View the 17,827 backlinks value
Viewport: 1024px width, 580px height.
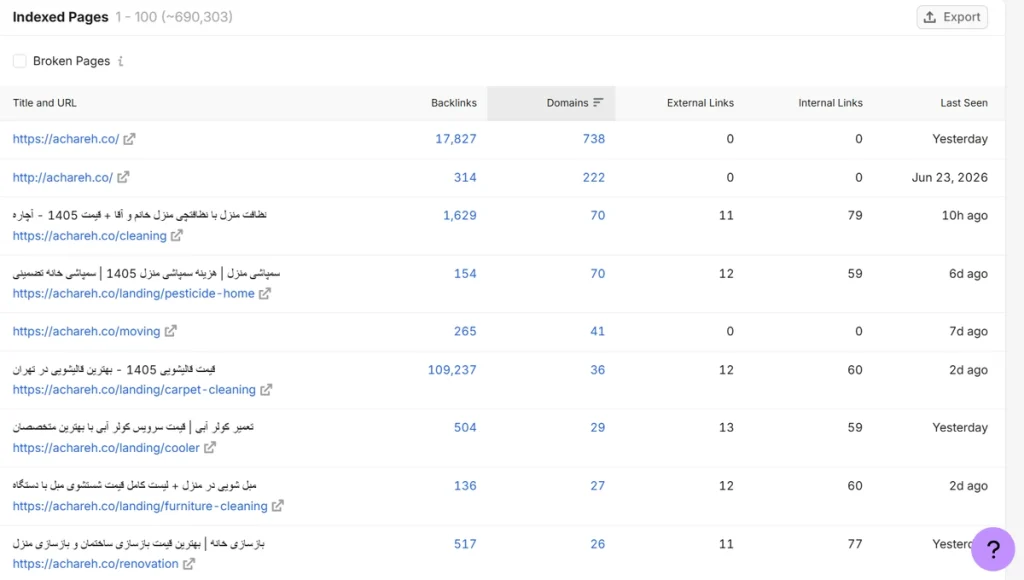(x=456, y=138)
